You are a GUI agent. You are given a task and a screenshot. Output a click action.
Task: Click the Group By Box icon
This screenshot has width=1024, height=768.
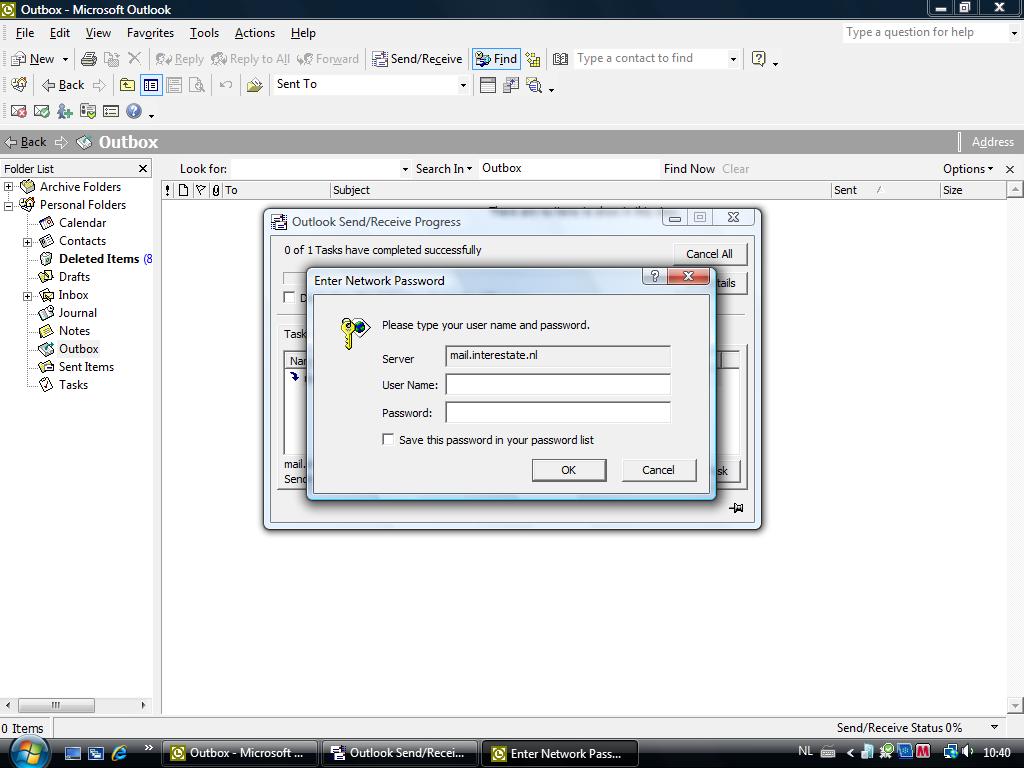[511, 85]
